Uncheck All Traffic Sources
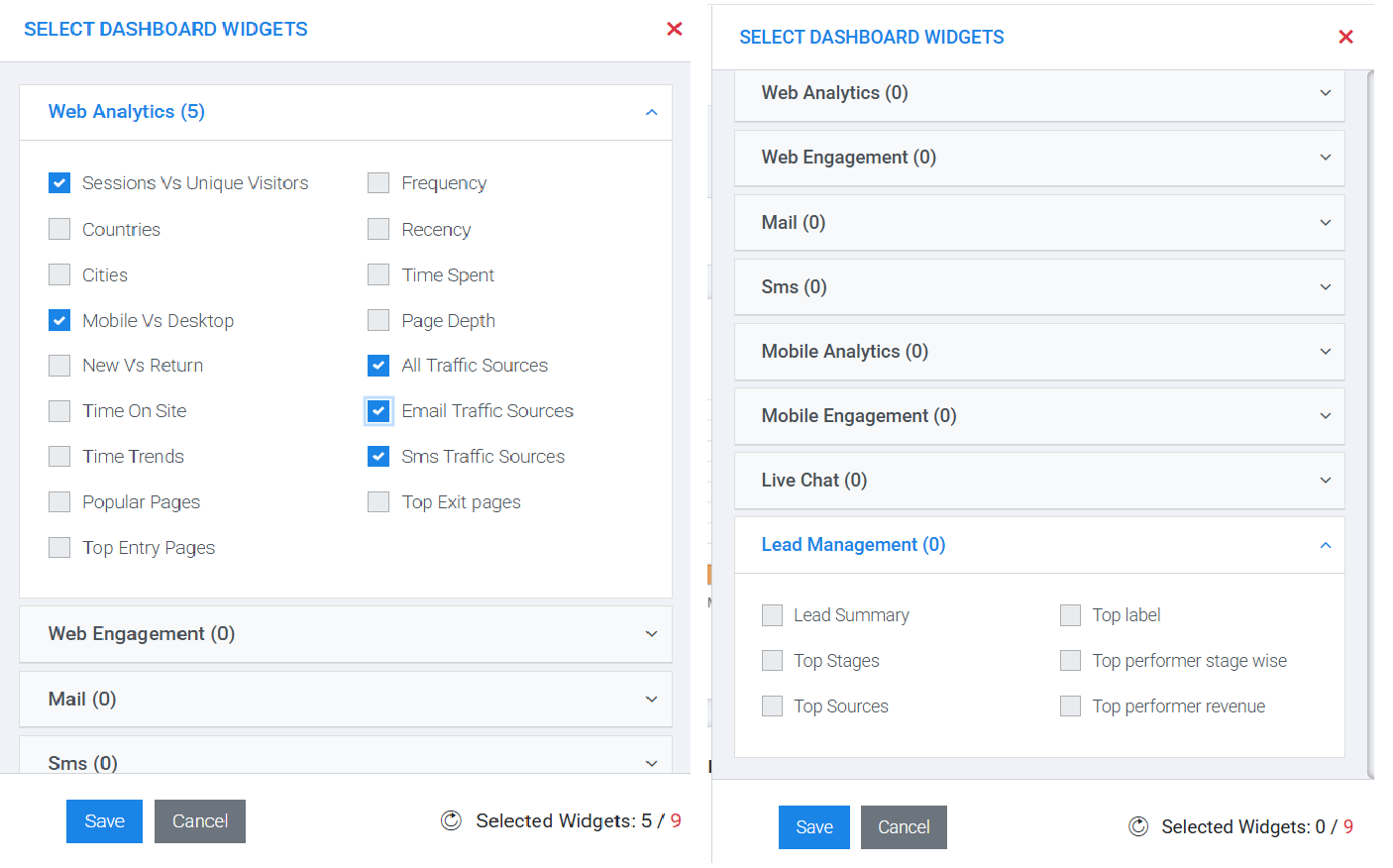Viewport: 1393px width, 868px height. (x=378, y=366)
